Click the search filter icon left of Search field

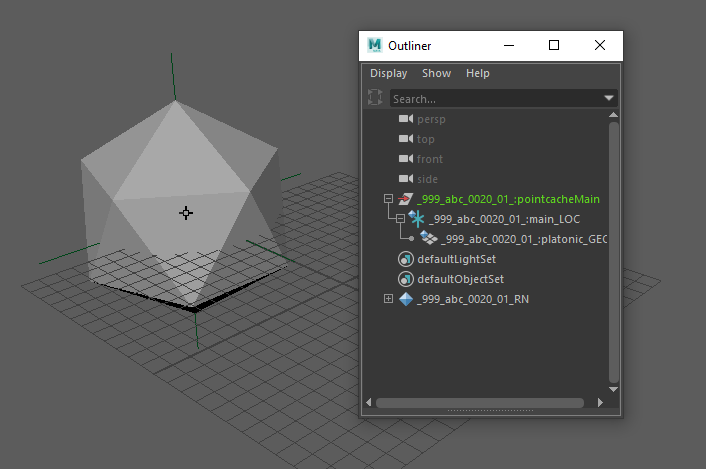click(375, 97)
